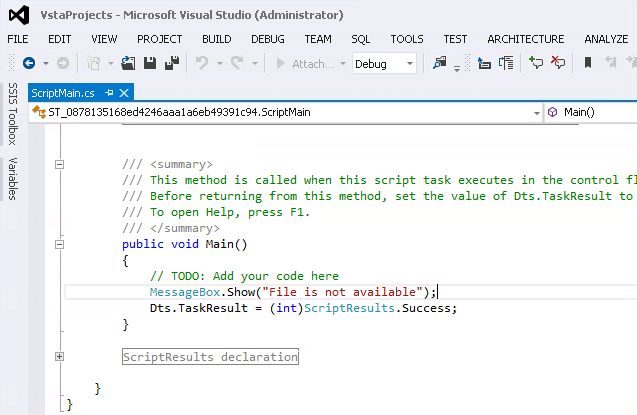Open the BUILD menu

(x=216, y=39)
